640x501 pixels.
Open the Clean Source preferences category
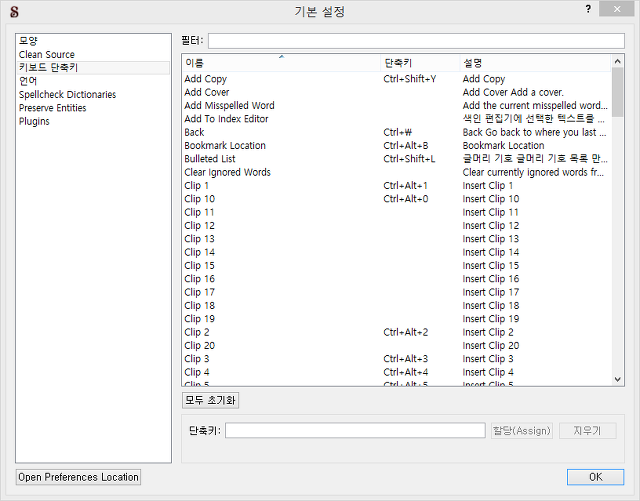[x=93, y=54]
